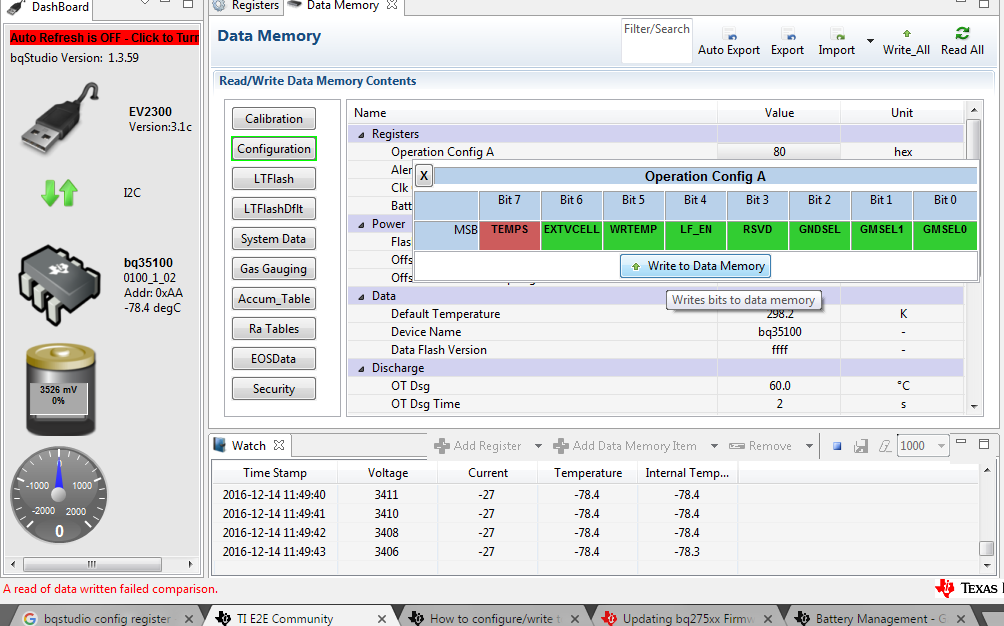This screenshot has height=626, width=1004.
Task: Toggle the GNDSEL bit 2 cell
Action: click(x=820, y=235)
